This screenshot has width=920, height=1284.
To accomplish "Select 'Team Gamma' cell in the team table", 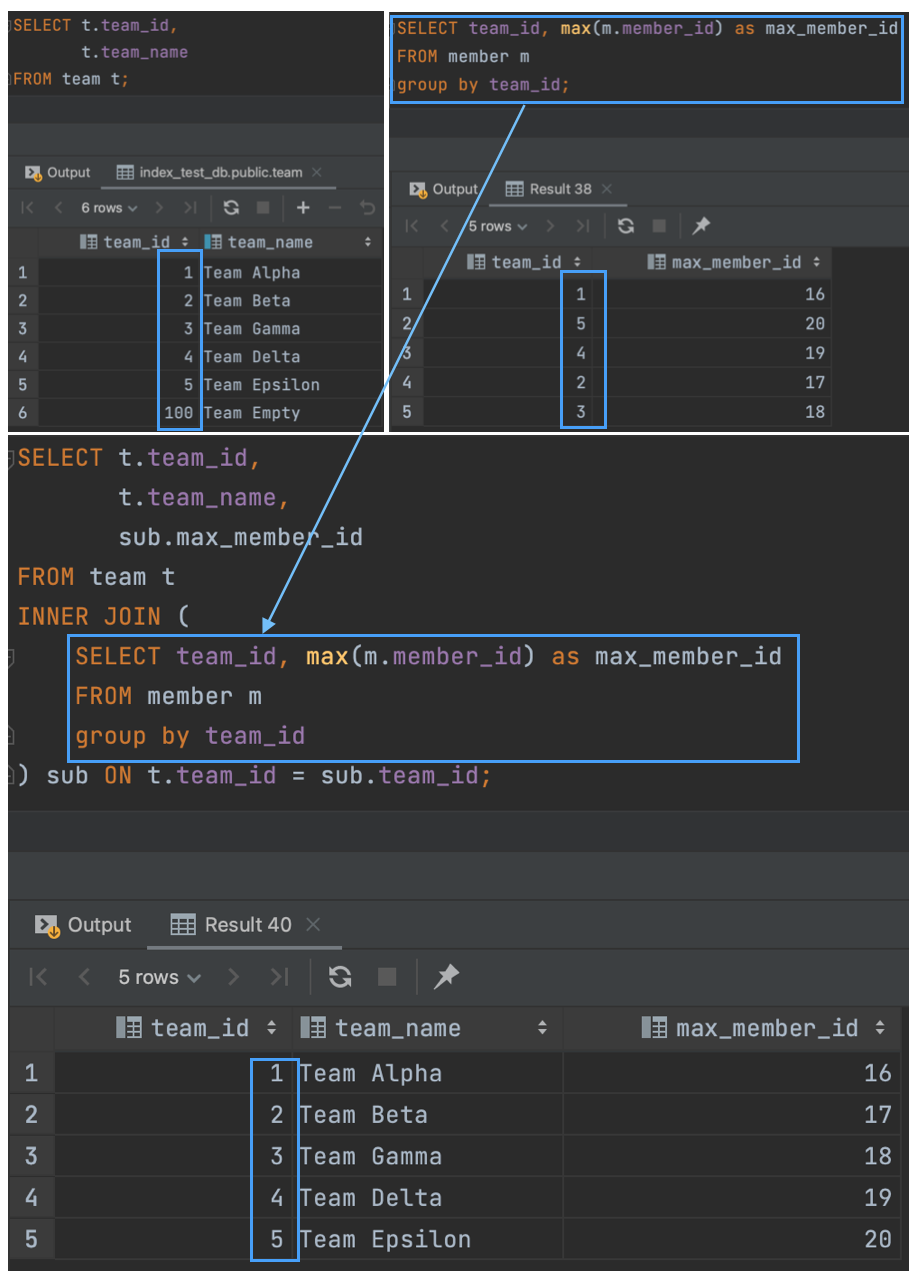I will coord(291,328).
